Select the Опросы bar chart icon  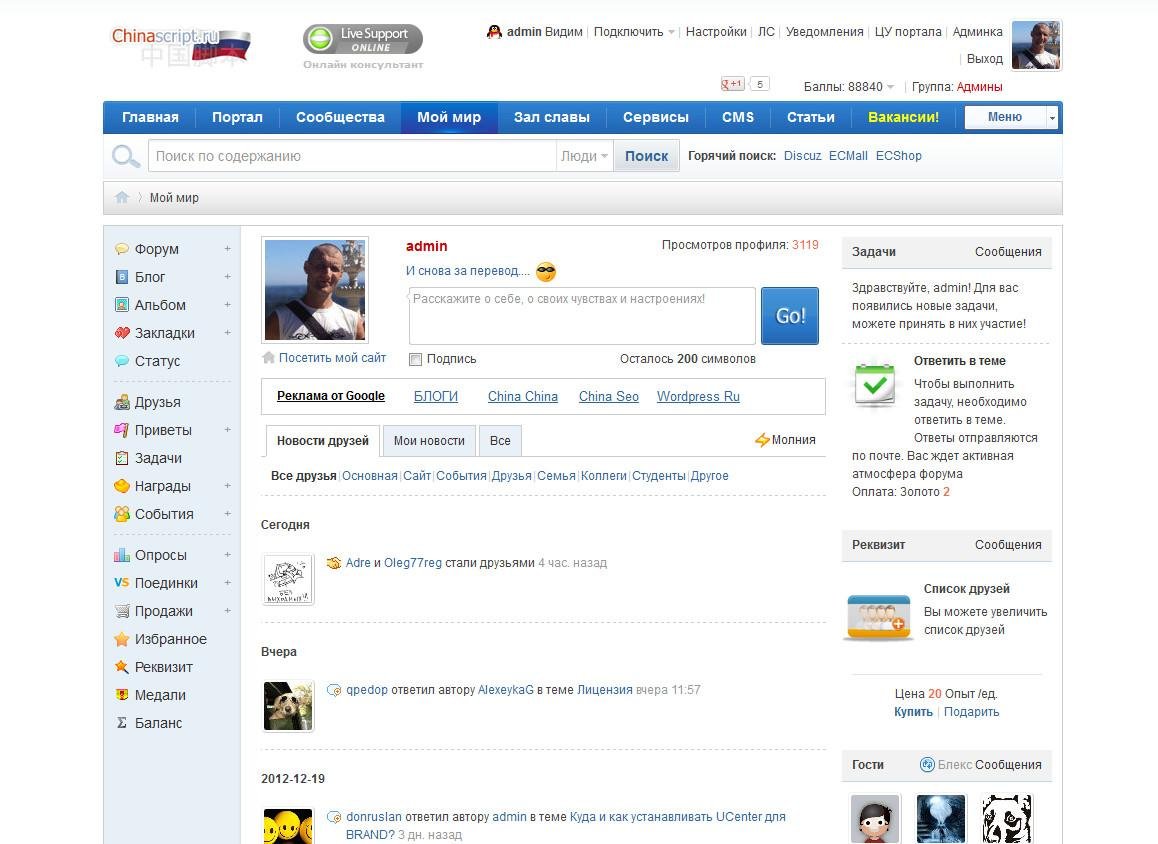pos(121,555)
